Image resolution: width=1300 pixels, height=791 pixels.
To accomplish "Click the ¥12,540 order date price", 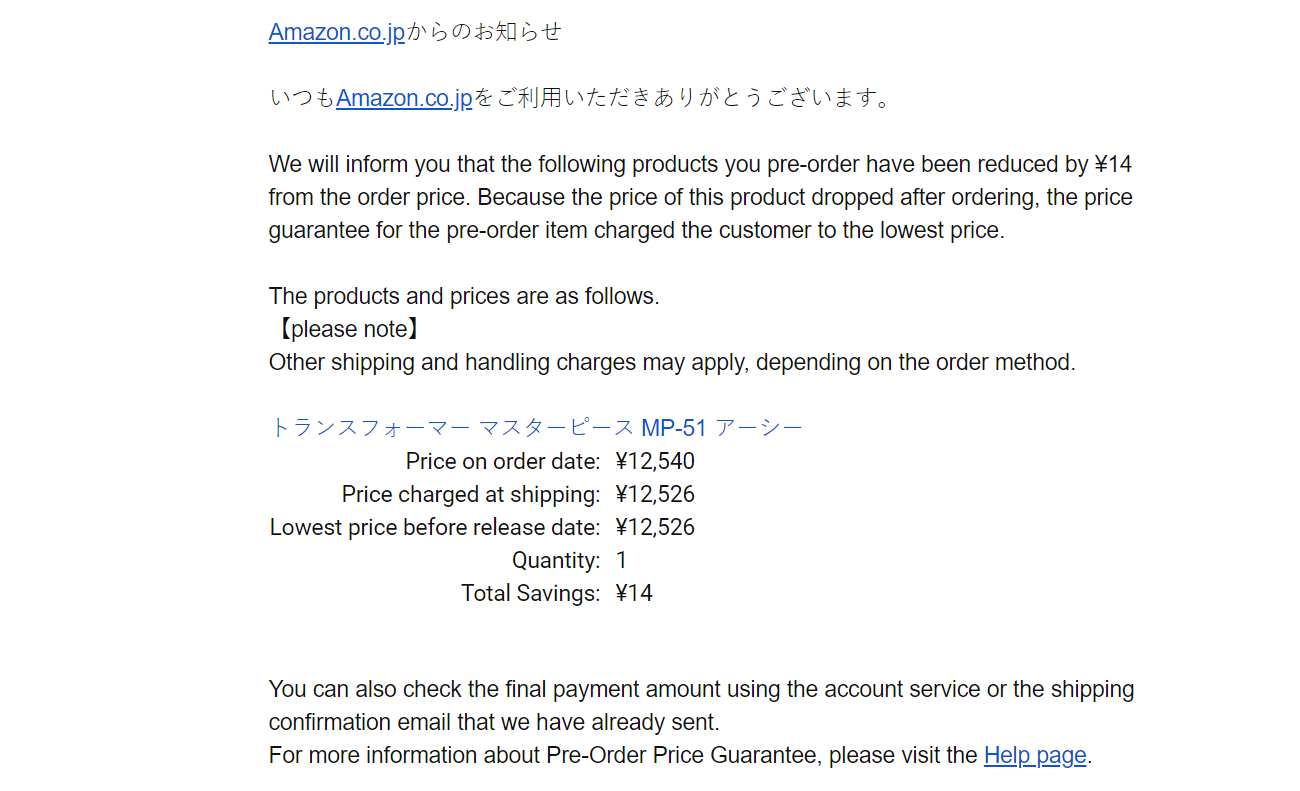I will [655, 461].
